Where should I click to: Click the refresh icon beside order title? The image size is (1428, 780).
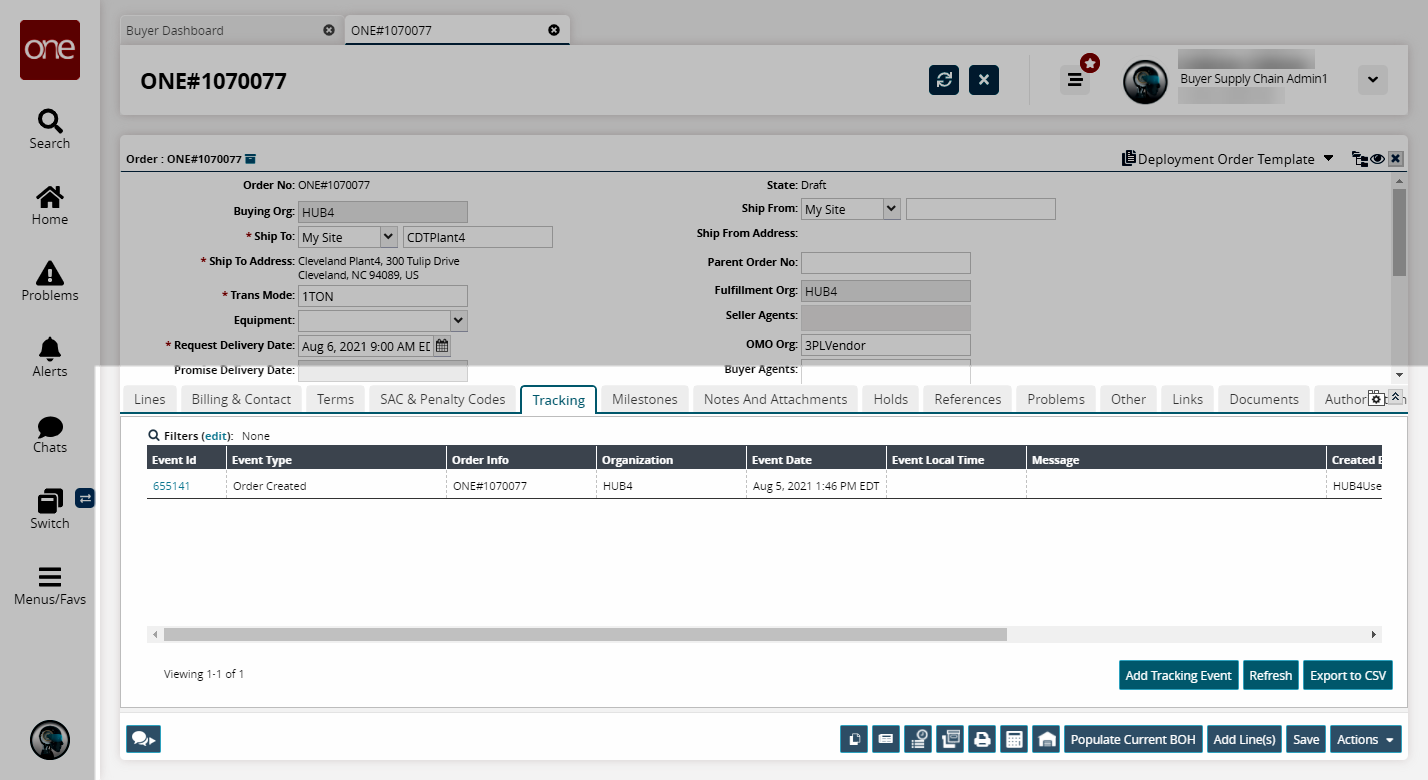click(x=943, y=80)
